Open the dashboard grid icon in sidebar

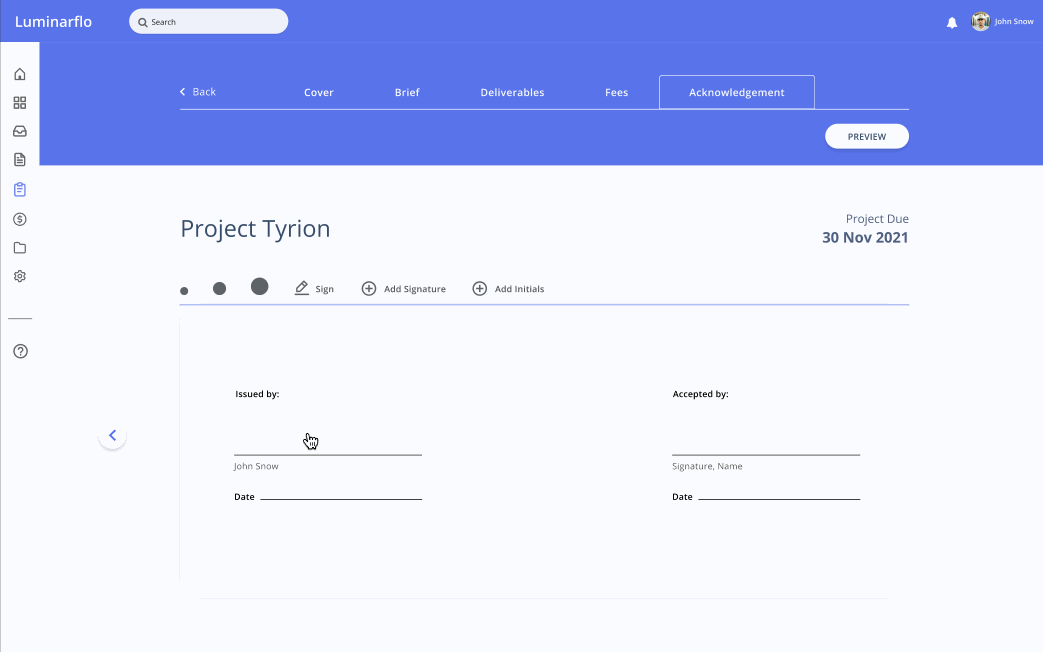pyautogui.click(x=20, y=102)
